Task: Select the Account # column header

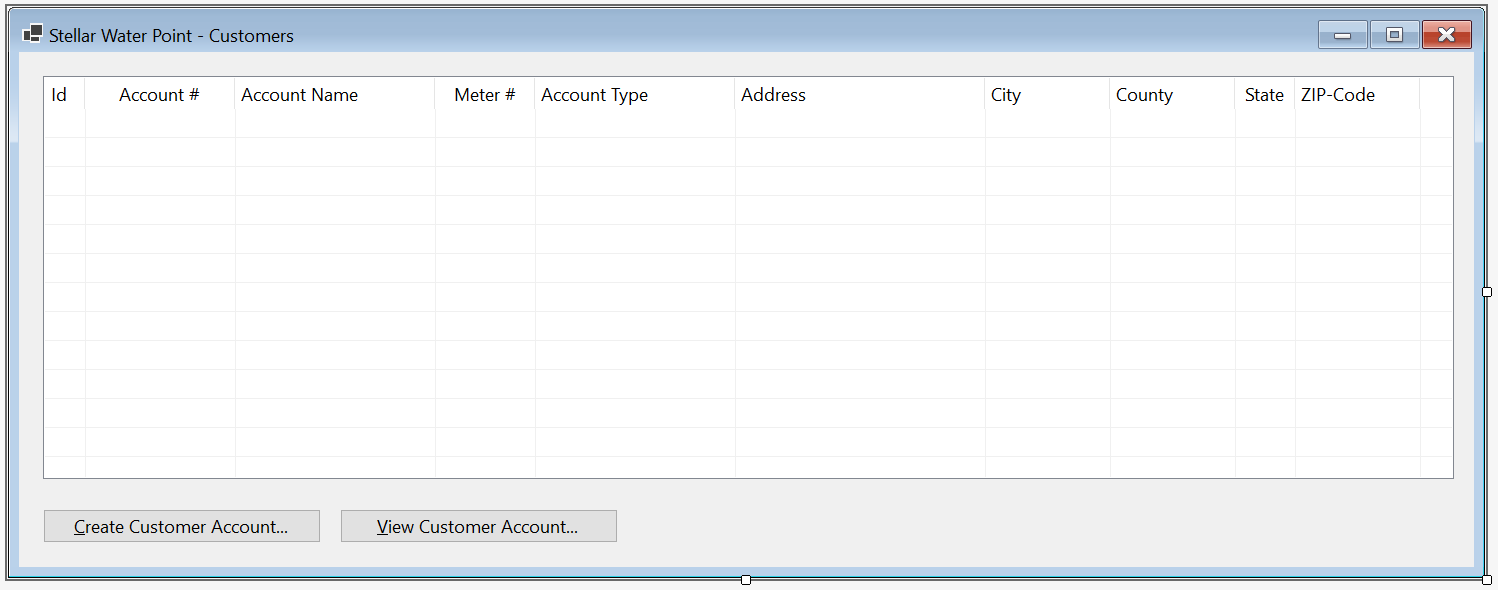Action: point(160,95)
